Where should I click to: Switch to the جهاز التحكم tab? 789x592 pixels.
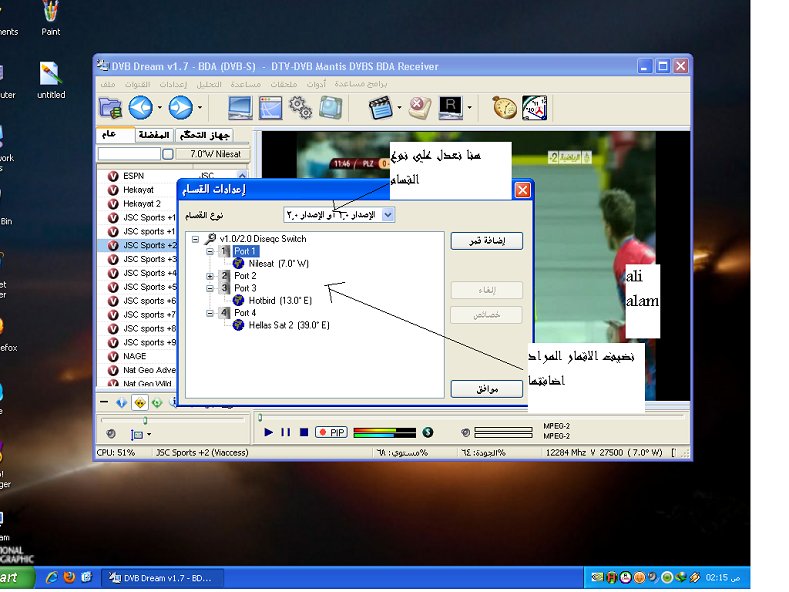click(205, 135)
